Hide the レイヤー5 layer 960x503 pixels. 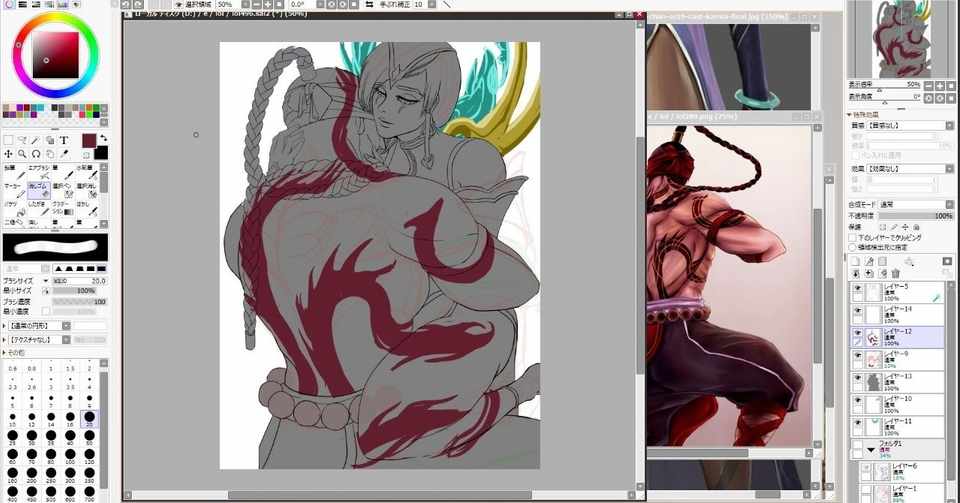(858, 288)
